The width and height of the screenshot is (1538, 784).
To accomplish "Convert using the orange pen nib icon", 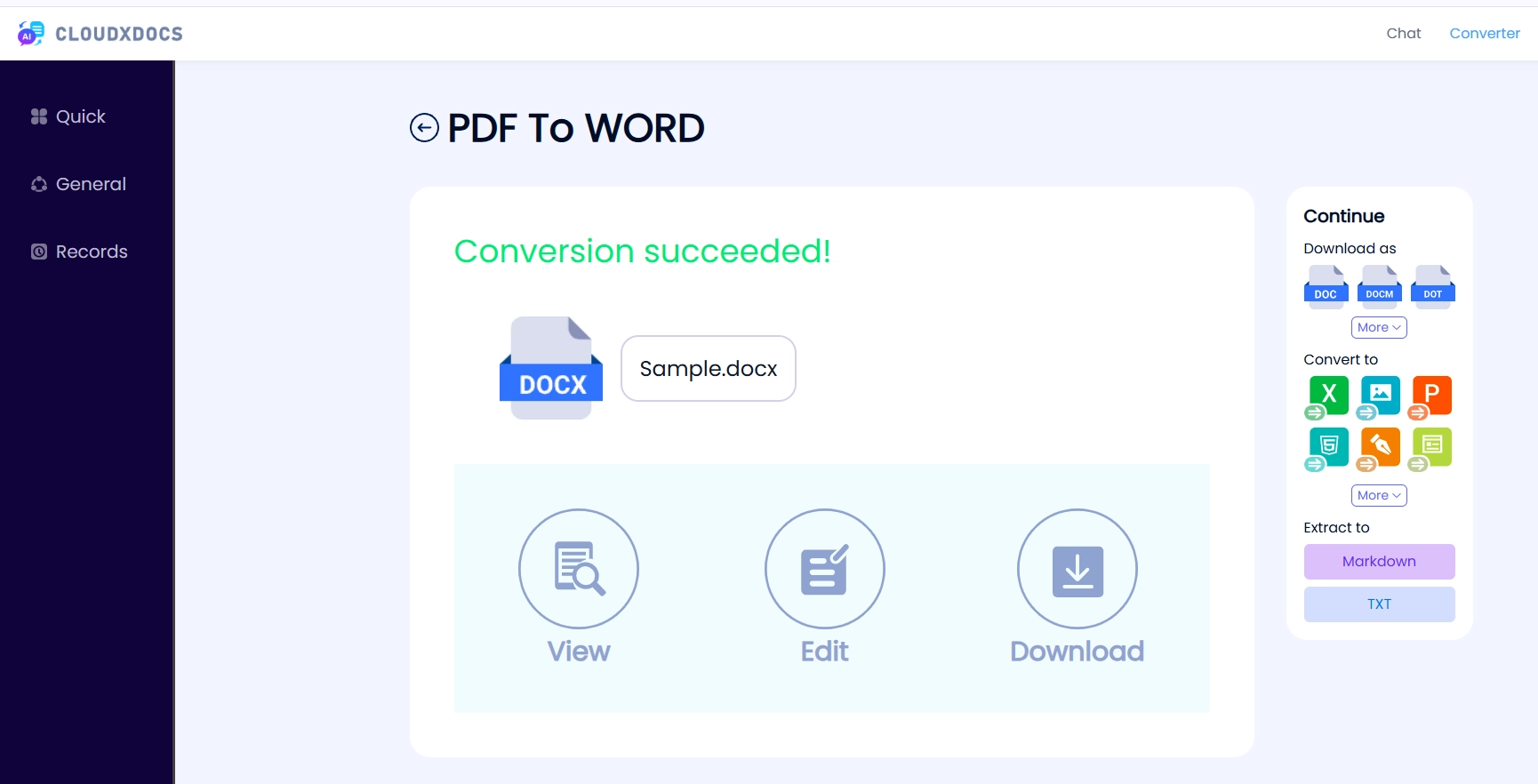I will (x=1379, y=449).
